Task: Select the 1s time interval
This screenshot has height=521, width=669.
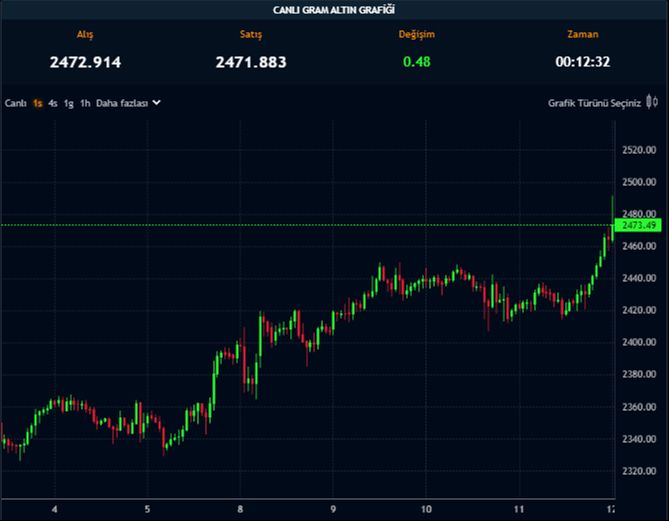Action: tap(37, 102)
